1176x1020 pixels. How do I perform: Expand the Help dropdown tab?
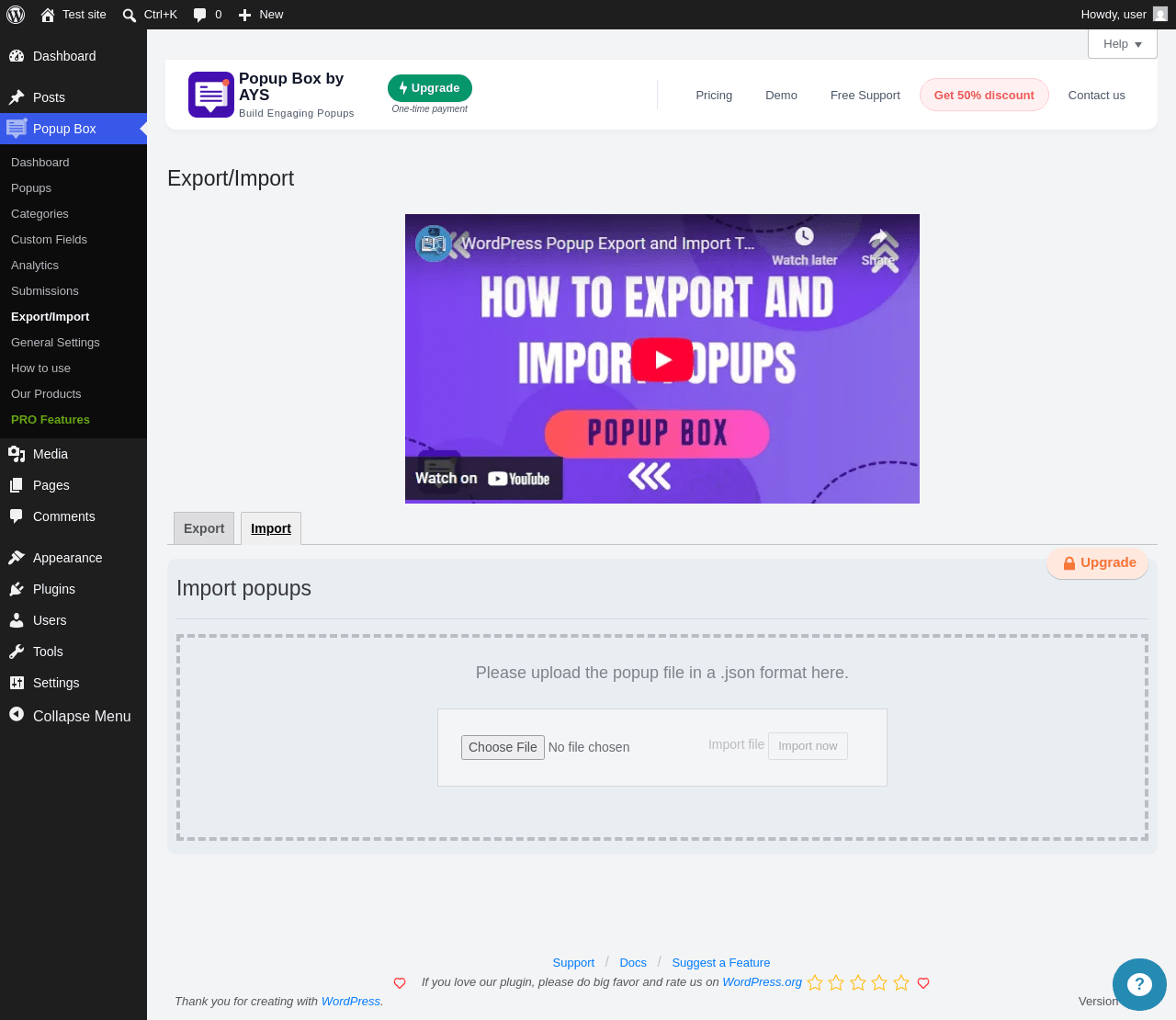point(1123,44)
